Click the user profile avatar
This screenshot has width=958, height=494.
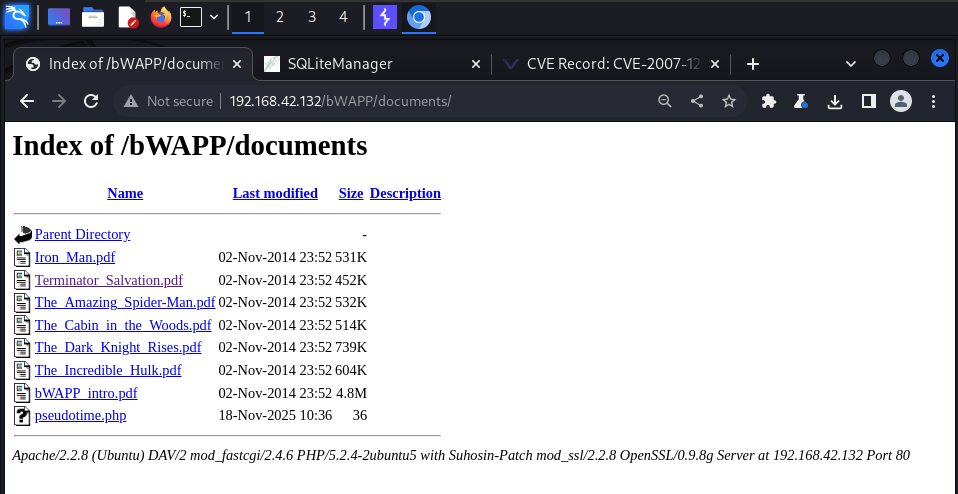(x=901, y=101)
